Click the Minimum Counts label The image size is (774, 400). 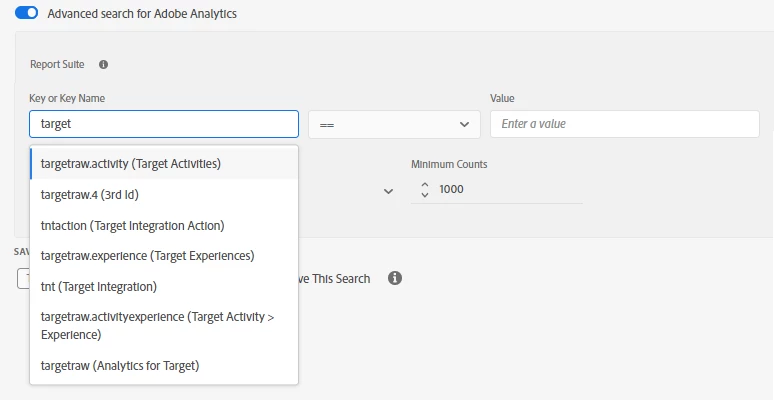point(449,164)
